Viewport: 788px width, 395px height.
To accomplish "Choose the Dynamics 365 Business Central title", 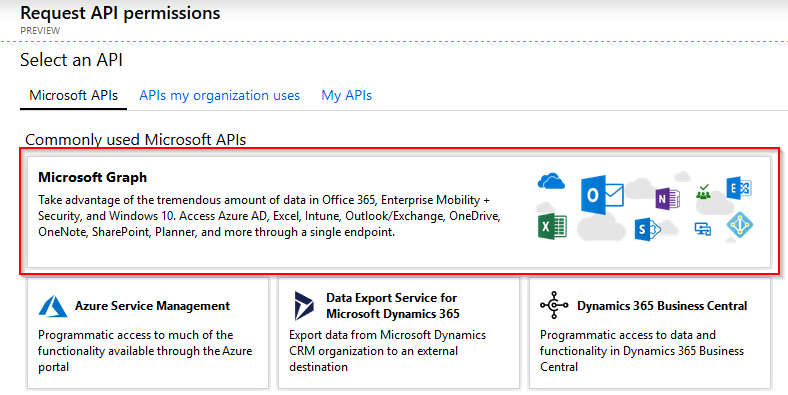I will pyautogui.click(x=662, y=306).
